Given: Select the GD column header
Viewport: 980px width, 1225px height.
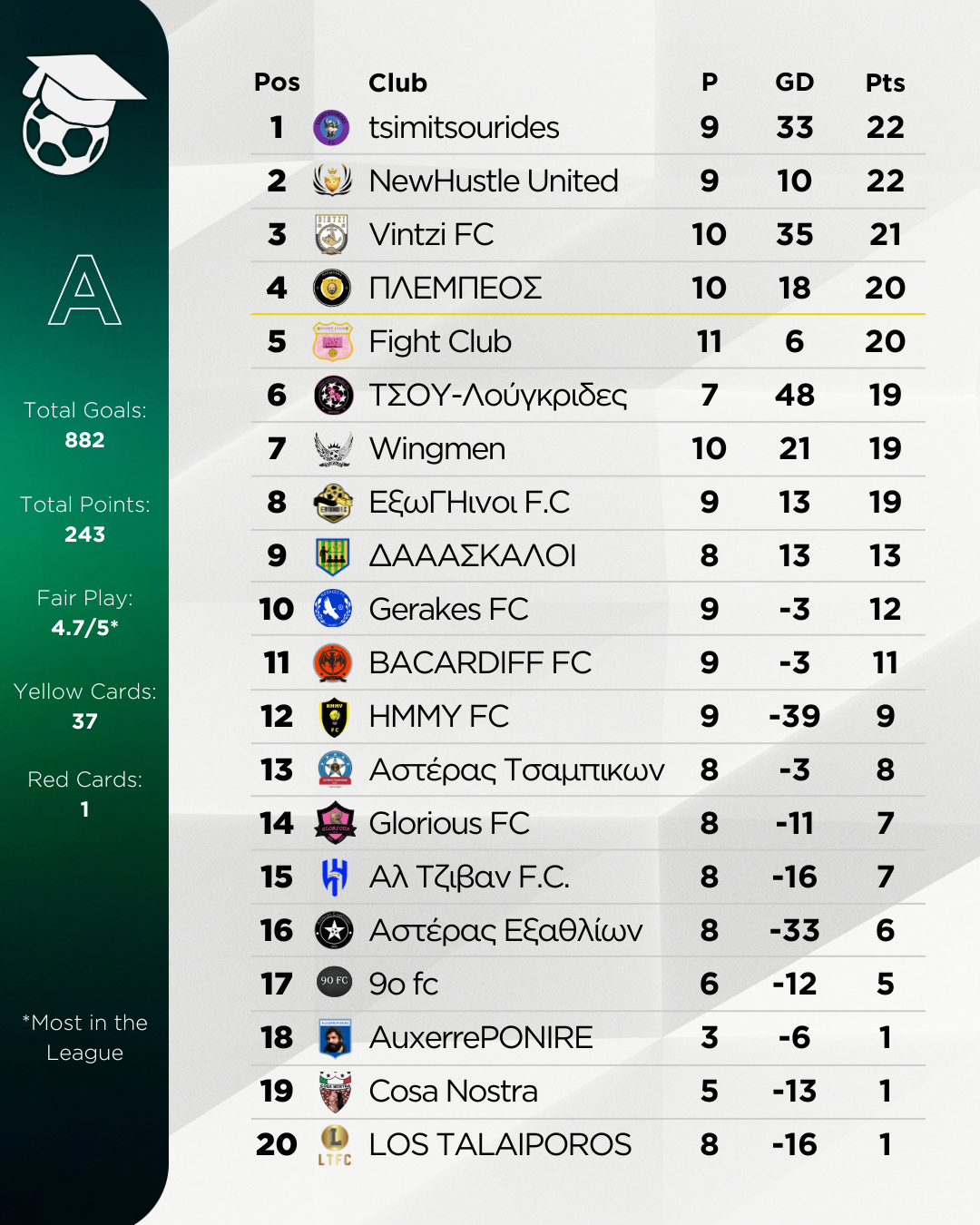Looking at the screenshot, I should 794,82.
